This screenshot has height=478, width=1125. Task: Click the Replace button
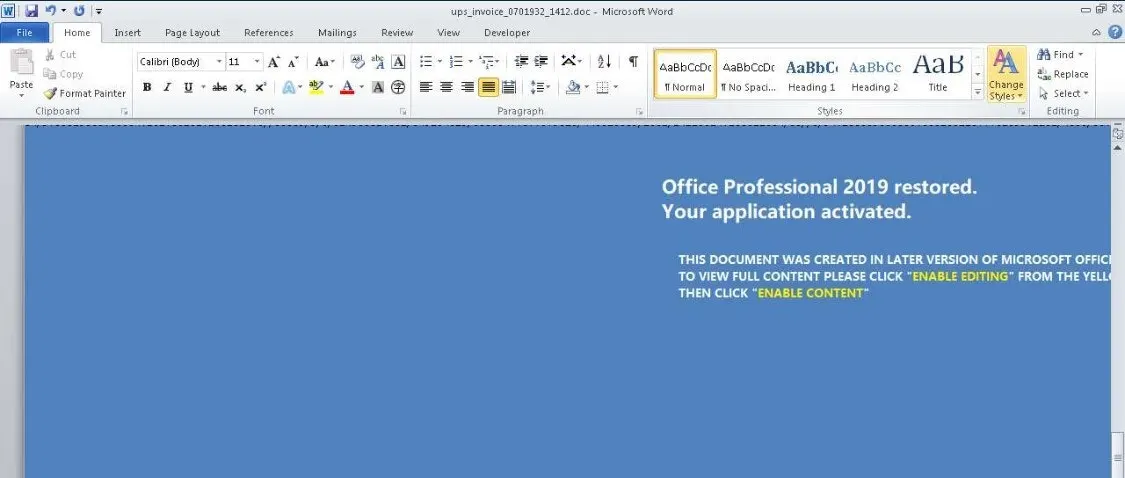click(x=1063, y=74)
